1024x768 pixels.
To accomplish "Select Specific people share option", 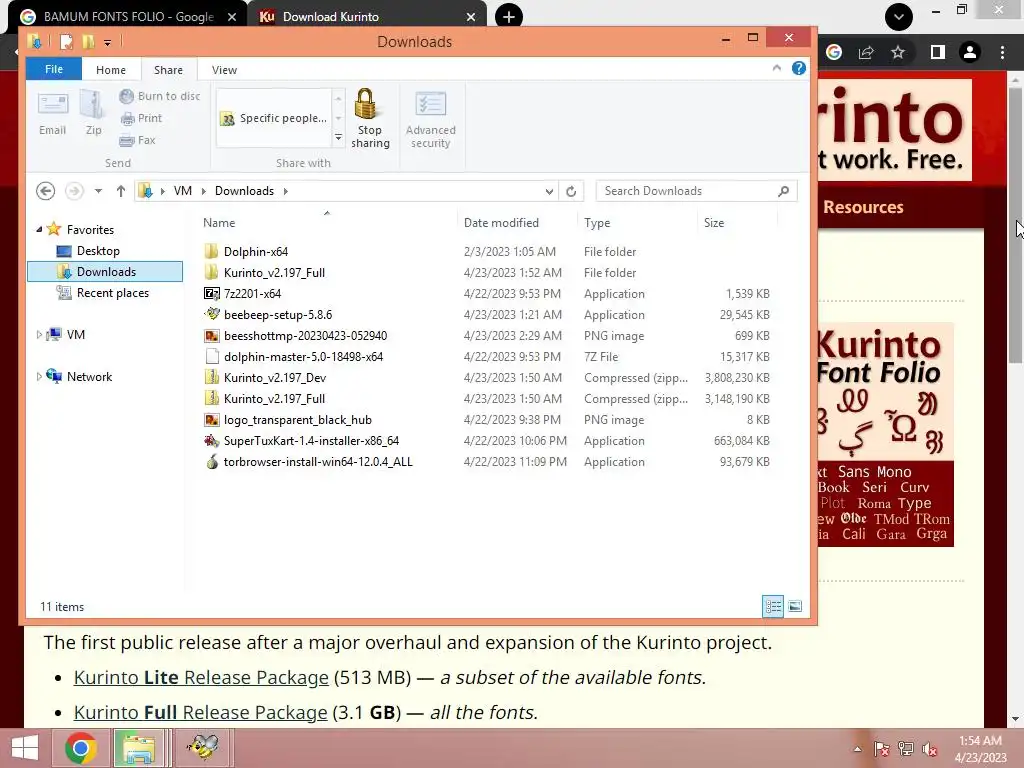I will tap(274, 118).
